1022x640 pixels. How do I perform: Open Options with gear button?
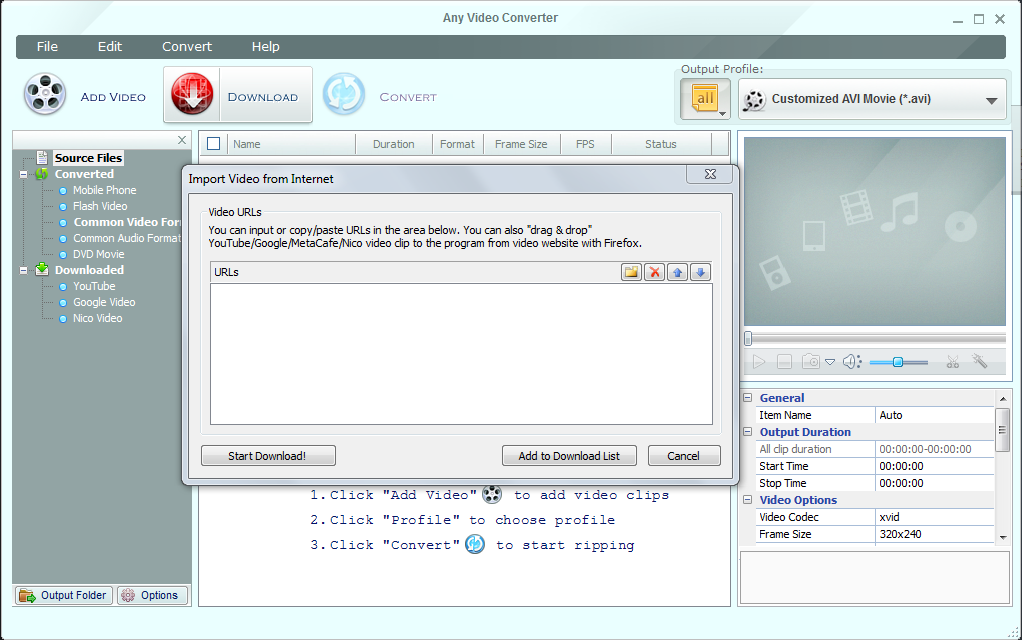(x=152, y=595)
